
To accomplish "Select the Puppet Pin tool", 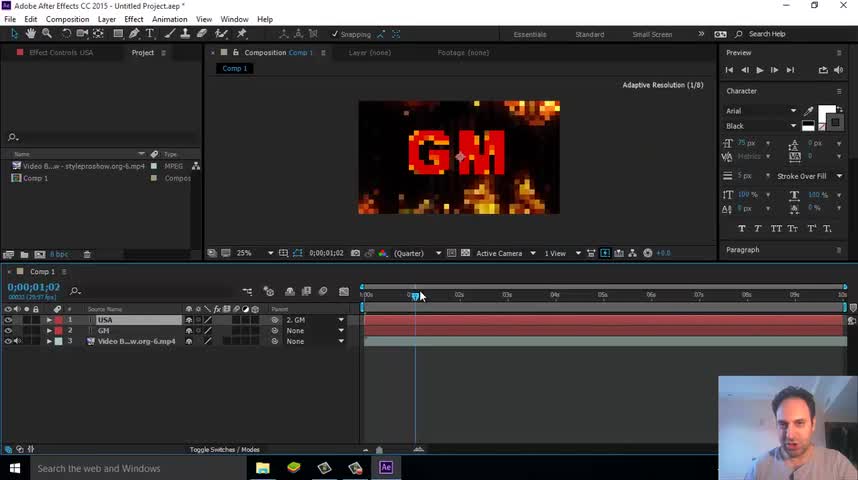I will click(242, 34).
